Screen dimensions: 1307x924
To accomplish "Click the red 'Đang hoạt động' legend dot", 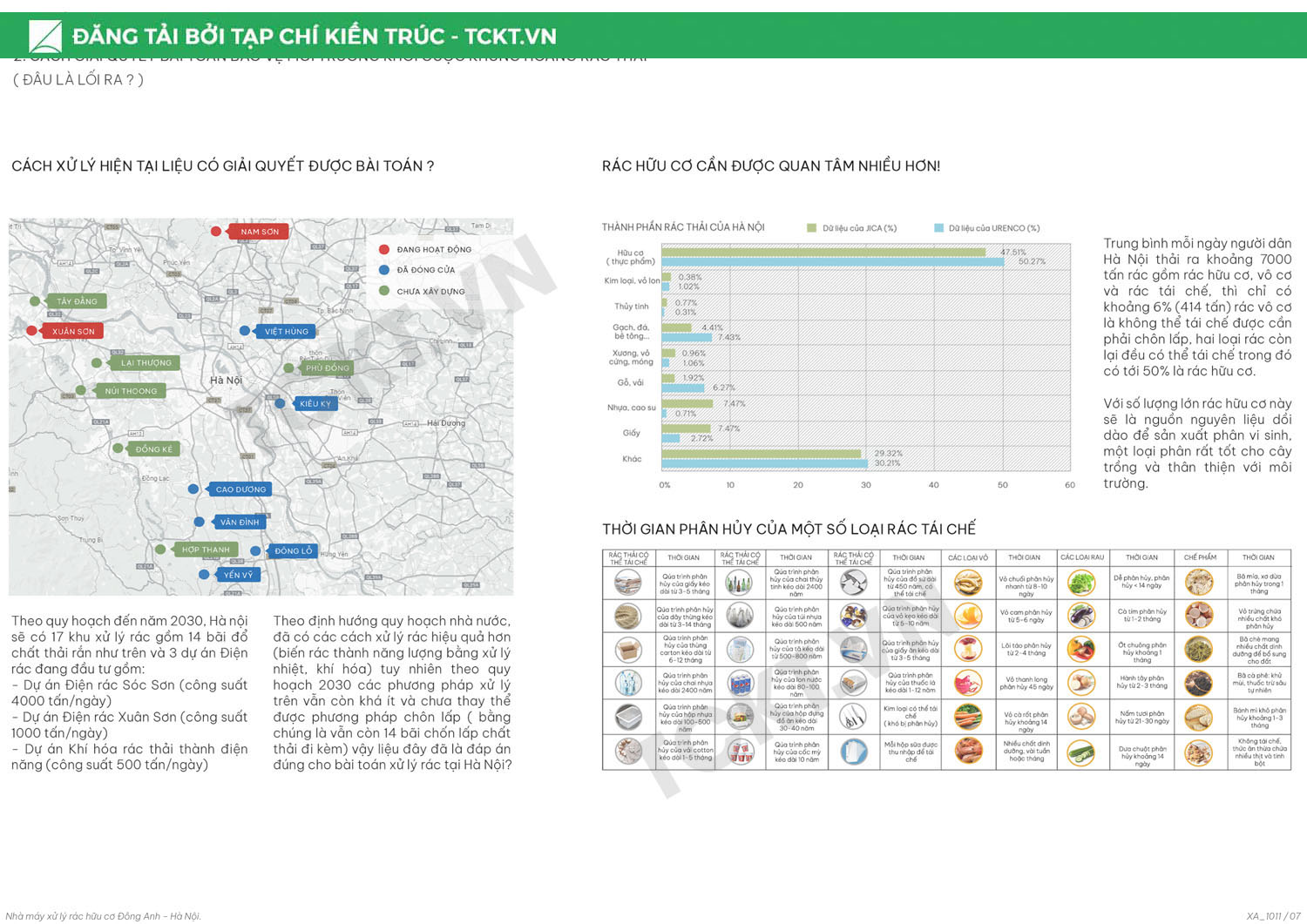I will pos(383,250).
